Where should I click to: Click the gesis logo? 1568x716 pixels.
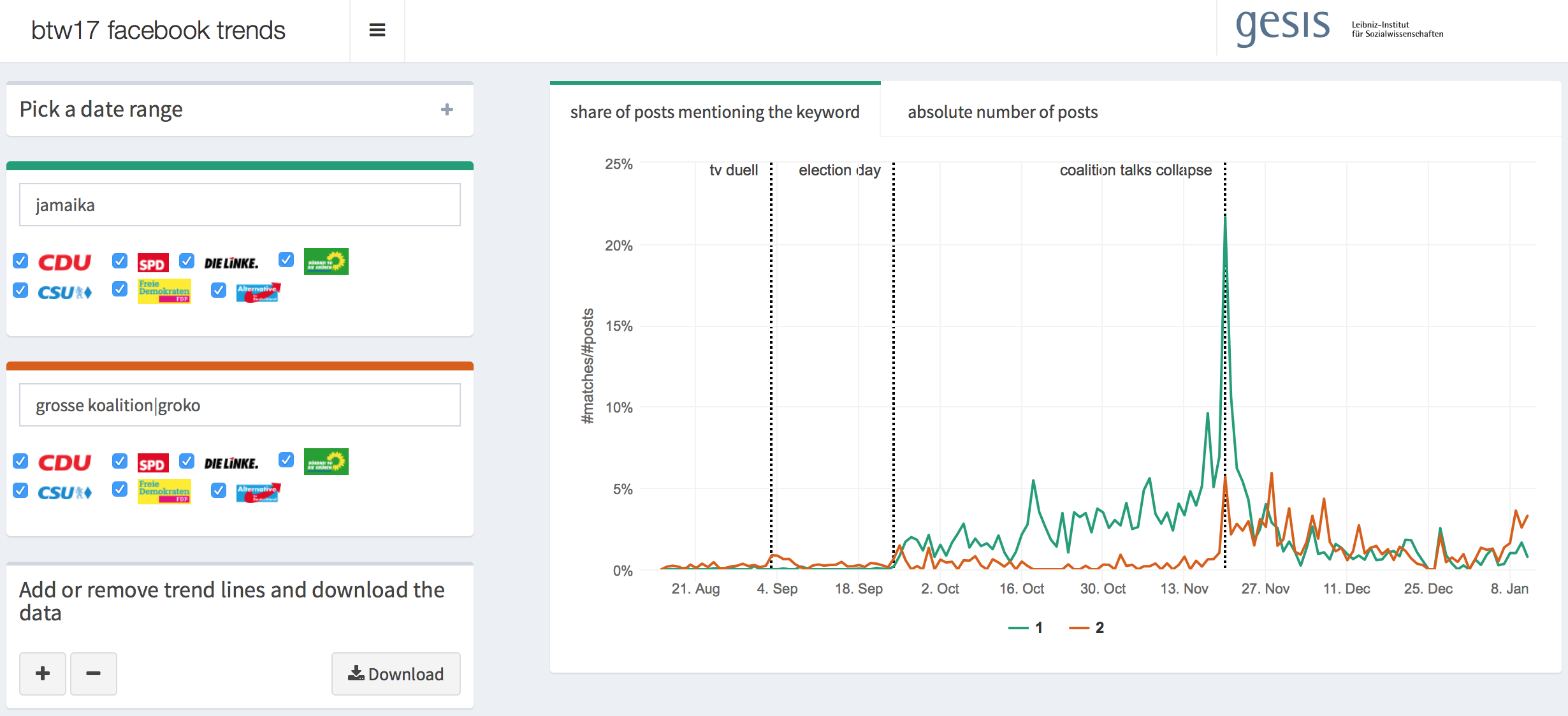[x=1282, y=27]
